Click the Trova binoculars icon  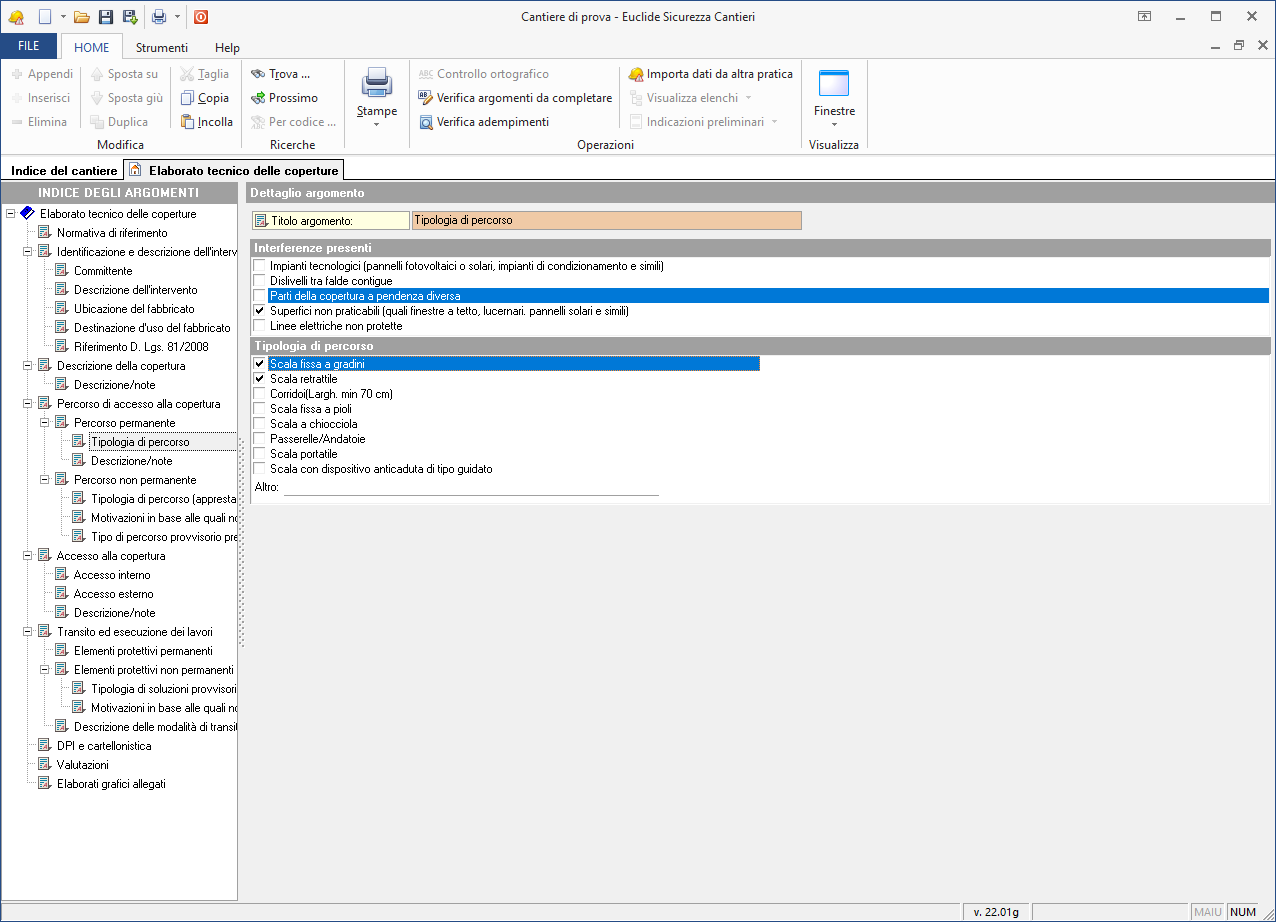[258, 74]
